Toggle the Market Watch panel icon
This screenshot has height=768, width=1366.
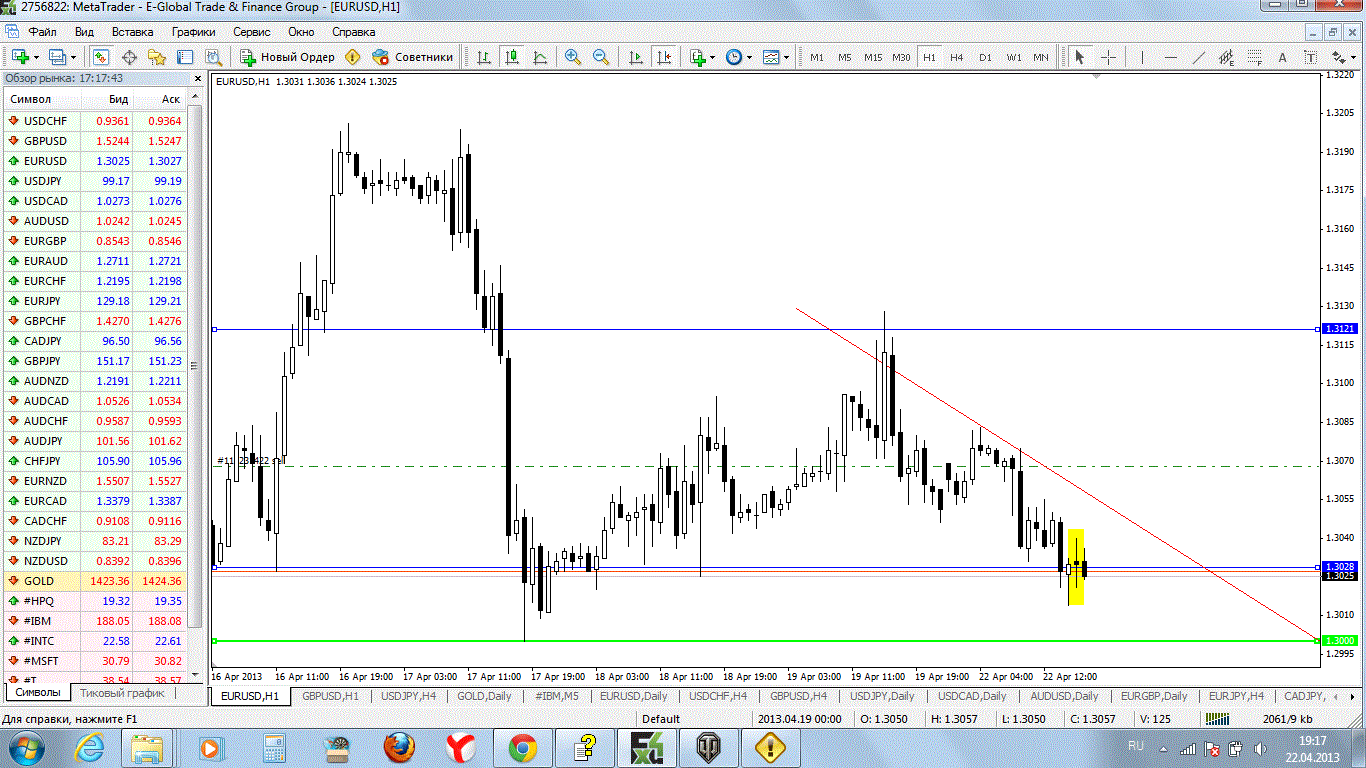pyautogui.click(x=101, y=57)
